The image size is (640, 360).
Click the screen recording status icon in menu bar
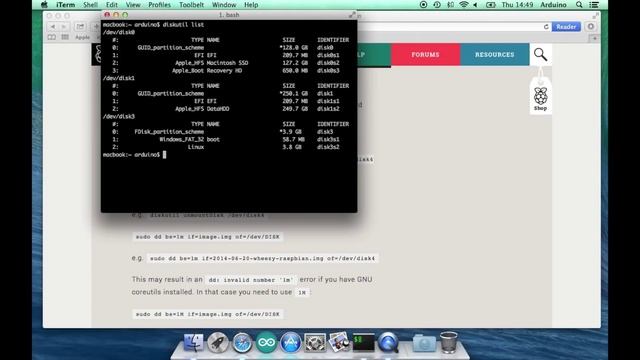pos(423,5)
